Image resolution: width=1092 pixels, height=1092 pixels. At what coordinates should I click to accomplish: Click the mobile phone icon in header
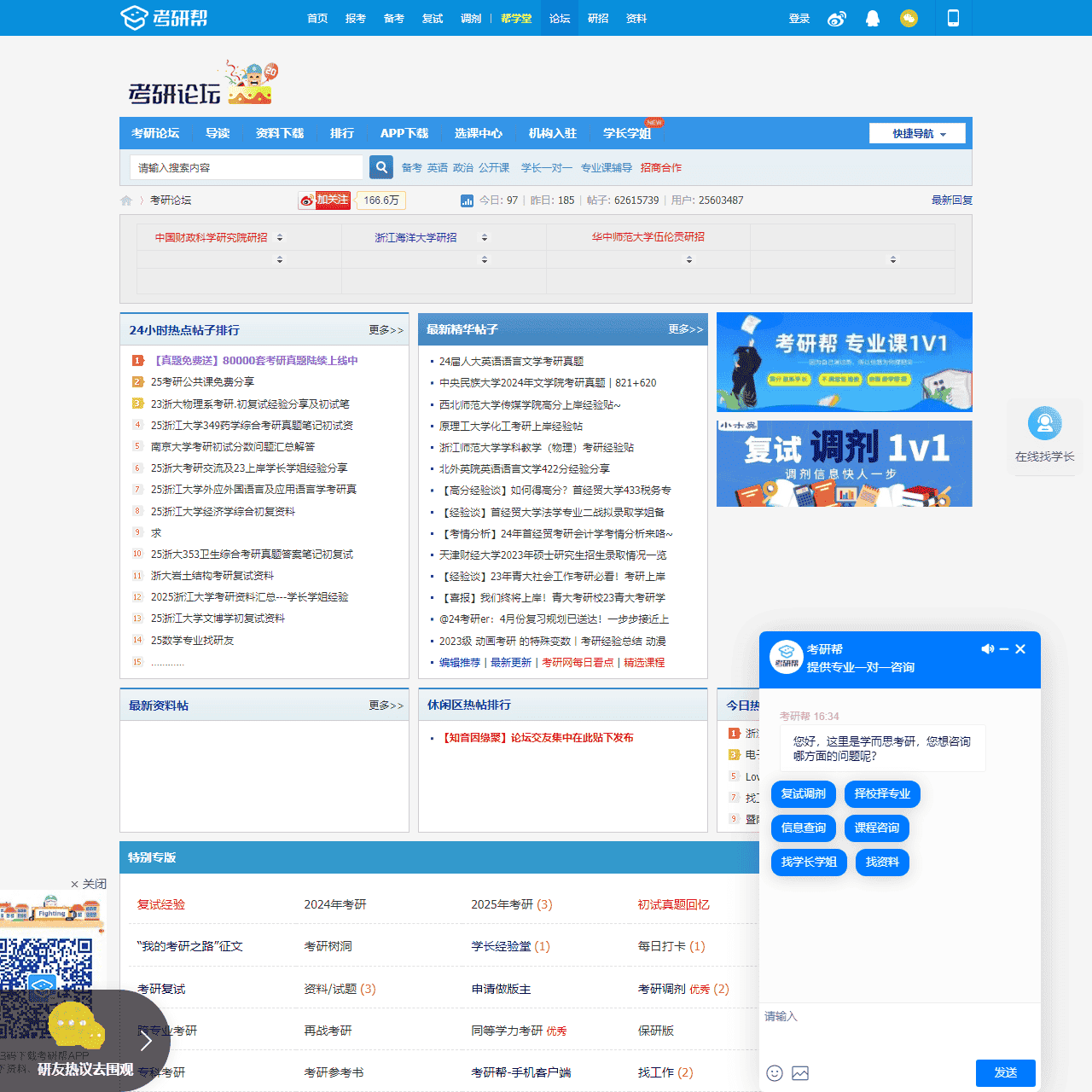click(953, 18)
